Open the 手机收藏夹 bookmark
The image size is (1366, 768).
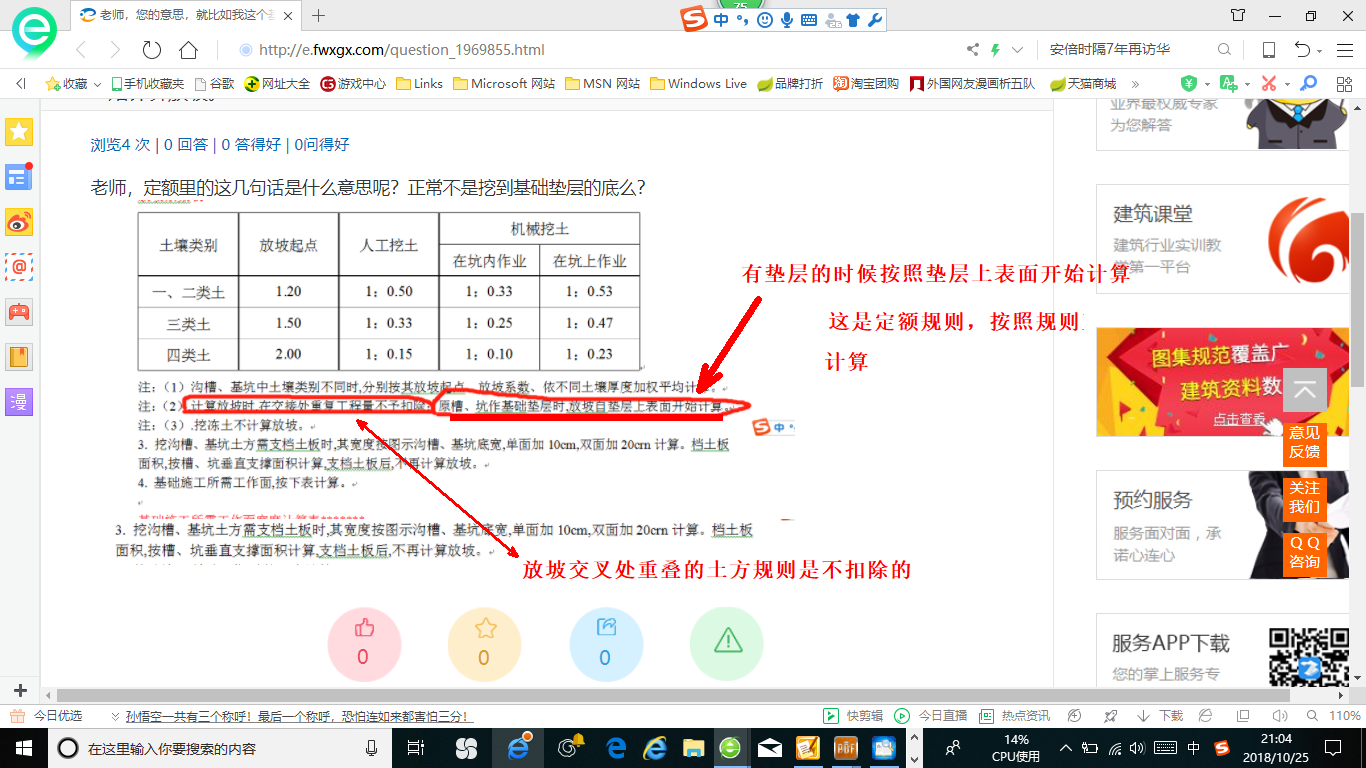pos(148,84)
